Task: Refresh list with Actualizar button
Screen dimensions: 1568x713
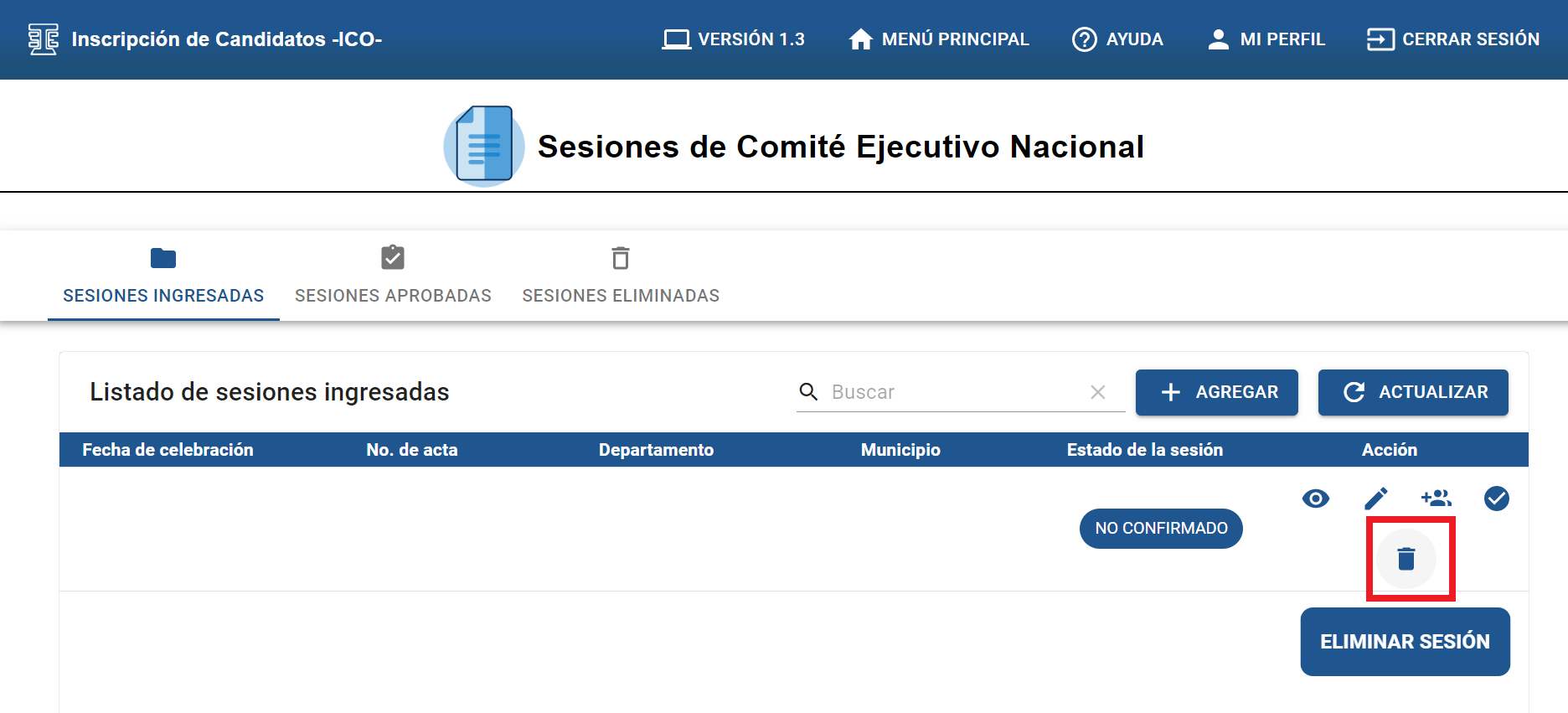Action: coord(1412,392)
